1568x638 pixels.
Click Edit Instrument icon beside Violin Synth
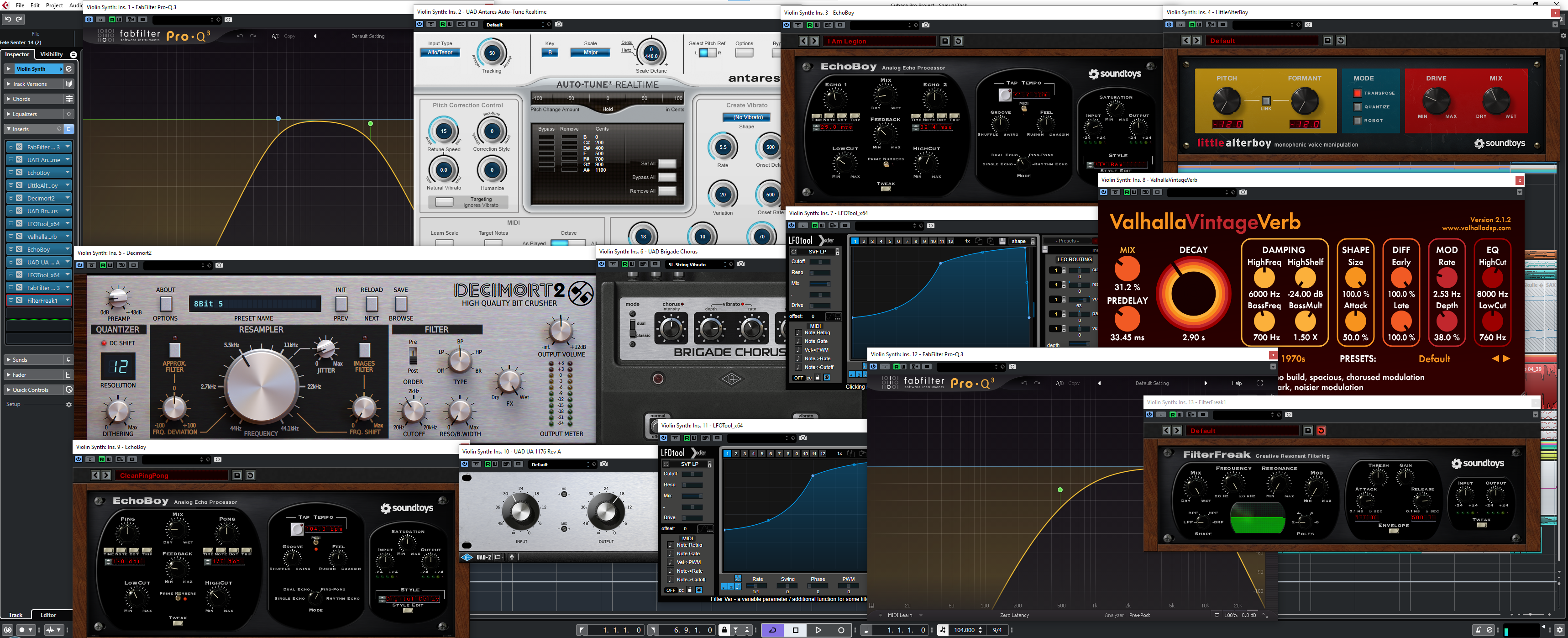tap(69, 69)
